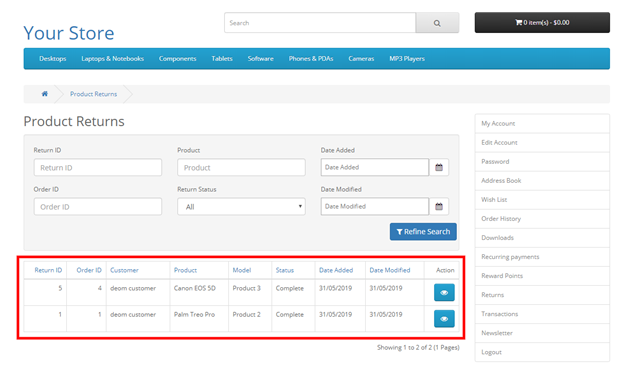
Task: Focus the top Search field
Action: 320,23
